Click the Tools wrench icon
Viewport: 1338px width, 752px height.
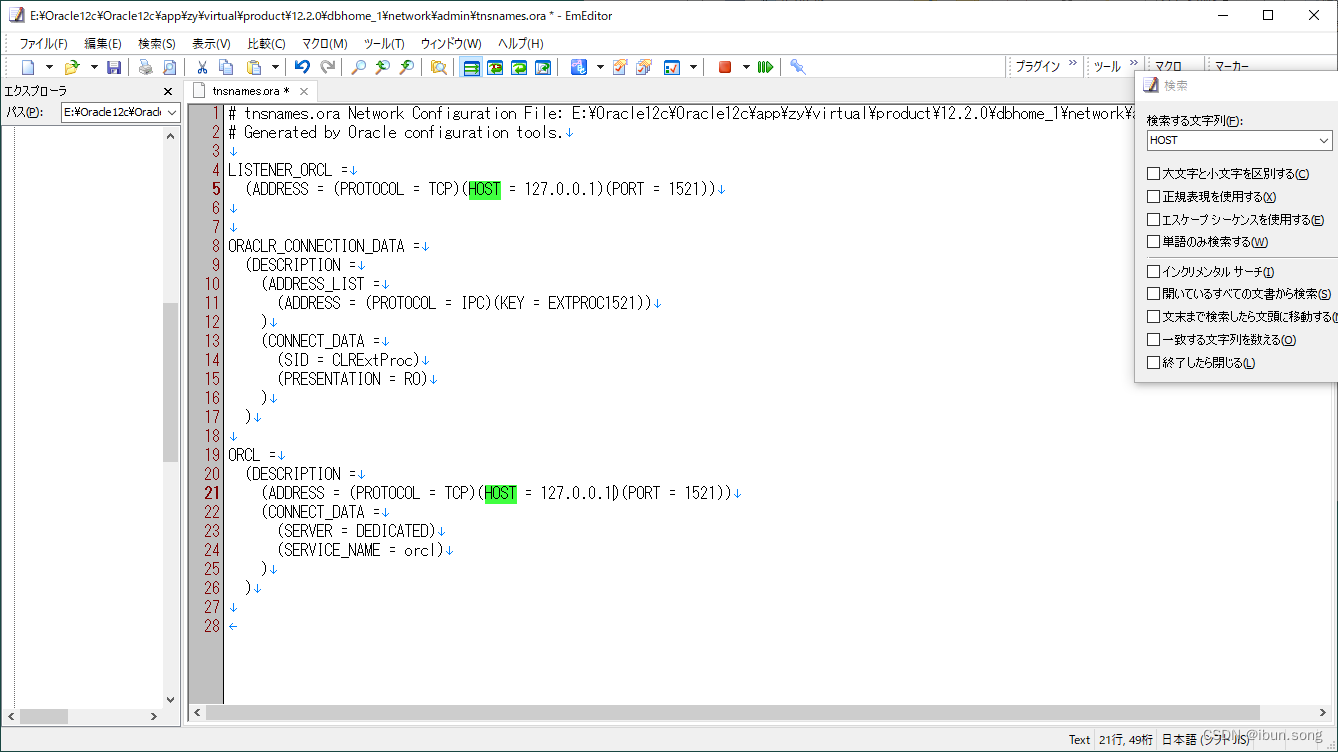(797, 67)
